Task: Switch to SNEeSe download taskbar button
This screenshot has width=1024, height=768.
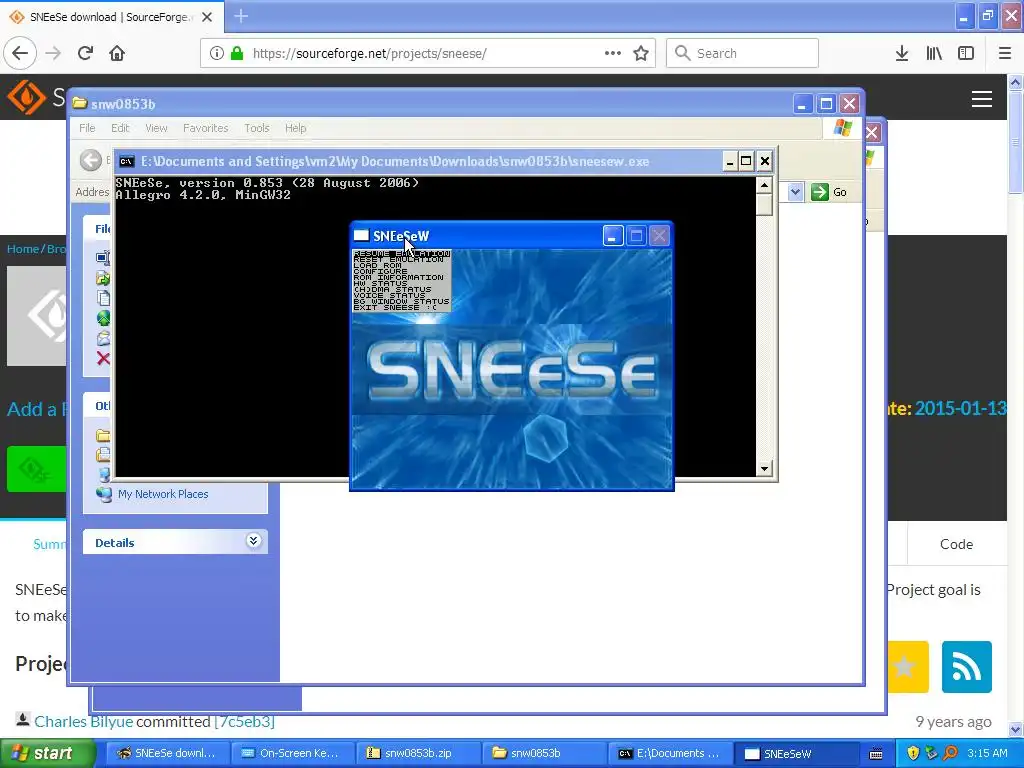Action: click(167, 754)
